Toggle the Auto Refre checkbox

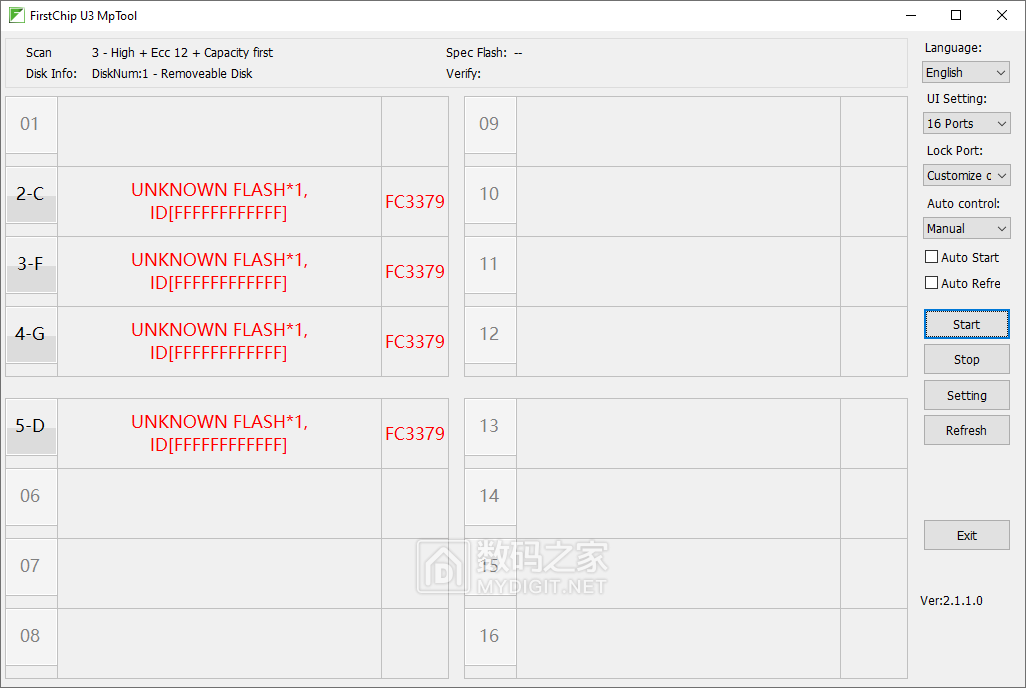(x=932, y=283)
